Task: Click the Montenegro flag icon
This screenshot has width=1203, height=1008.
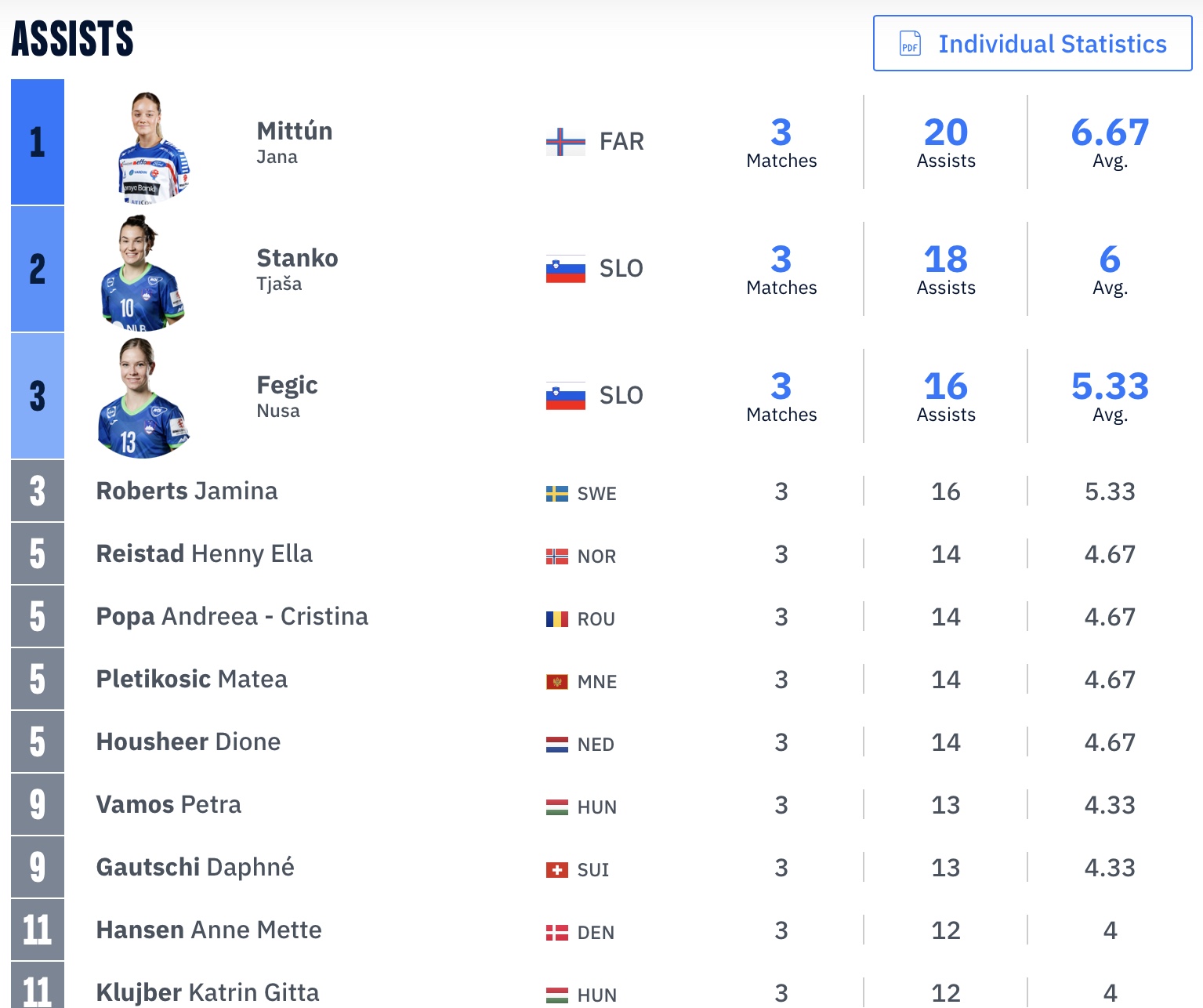Action: click(x=557, y=682)
